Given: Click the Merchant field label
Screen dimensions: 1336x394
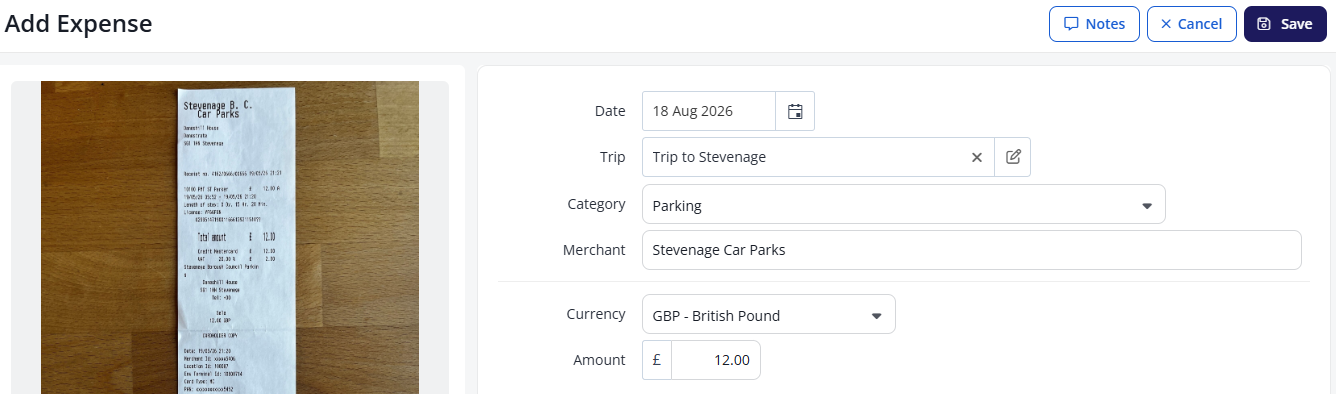Looking at the screenshot, I should [x=594, y=250].
